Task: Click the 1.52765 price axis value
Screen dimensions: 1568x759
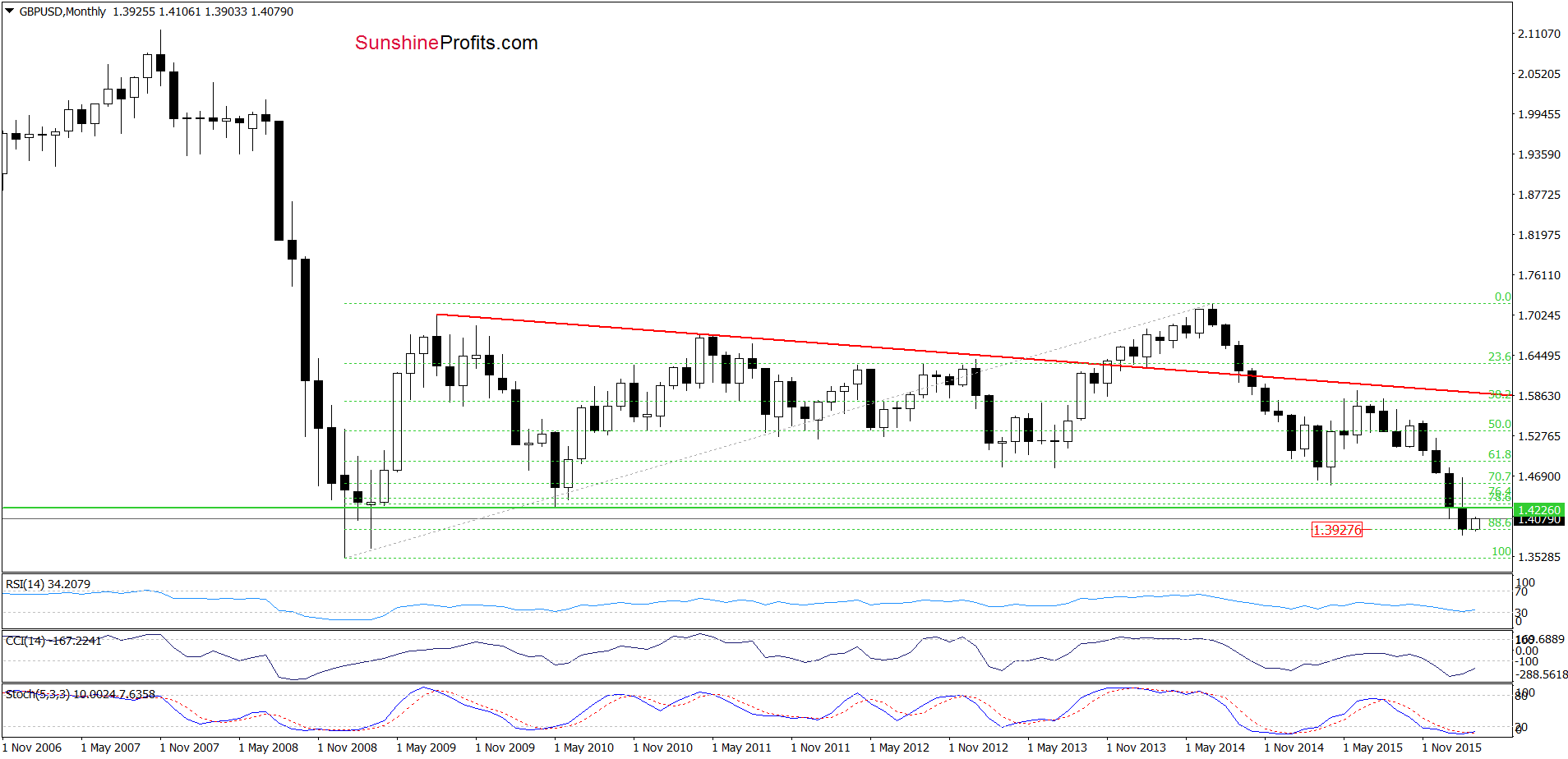Action: 1539,436
